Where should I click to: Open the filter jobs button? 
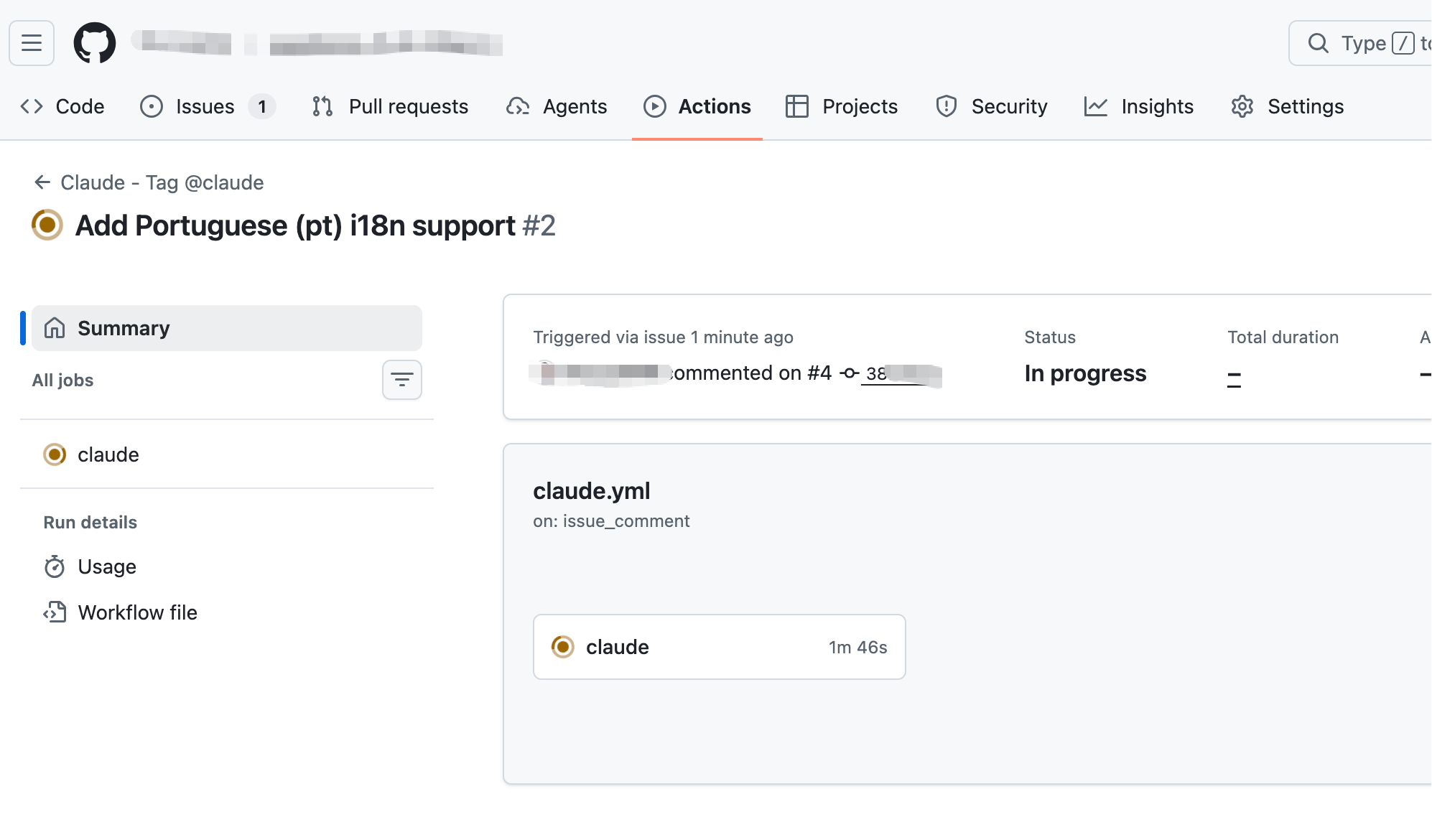coord(401,380)
